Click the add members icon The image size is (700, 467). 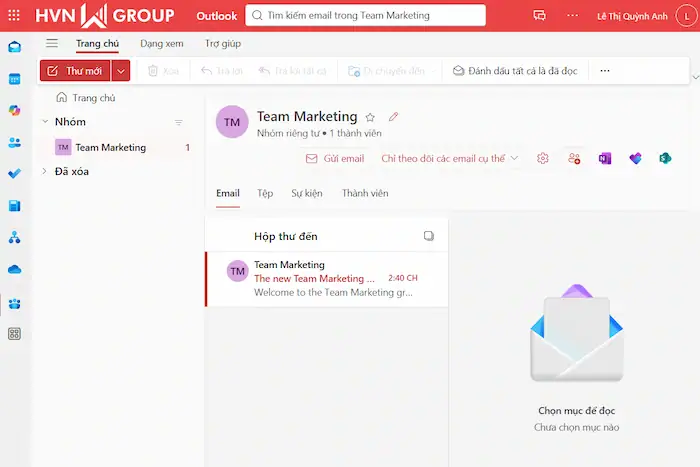(574, 158)
